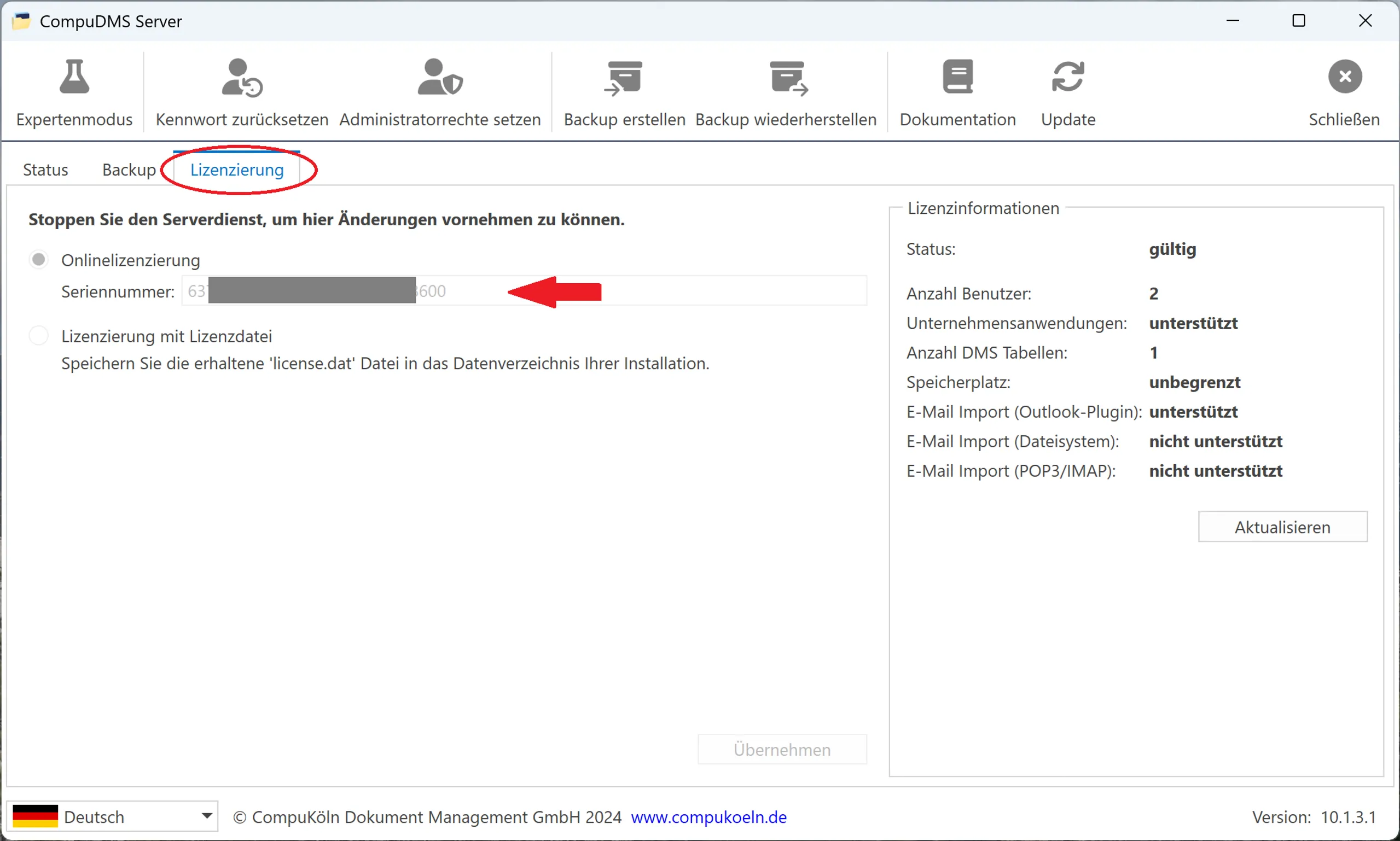The image size is (1400, 841).
Task: Minimize the CompuDMS Server window
Action: point(1232,21)
